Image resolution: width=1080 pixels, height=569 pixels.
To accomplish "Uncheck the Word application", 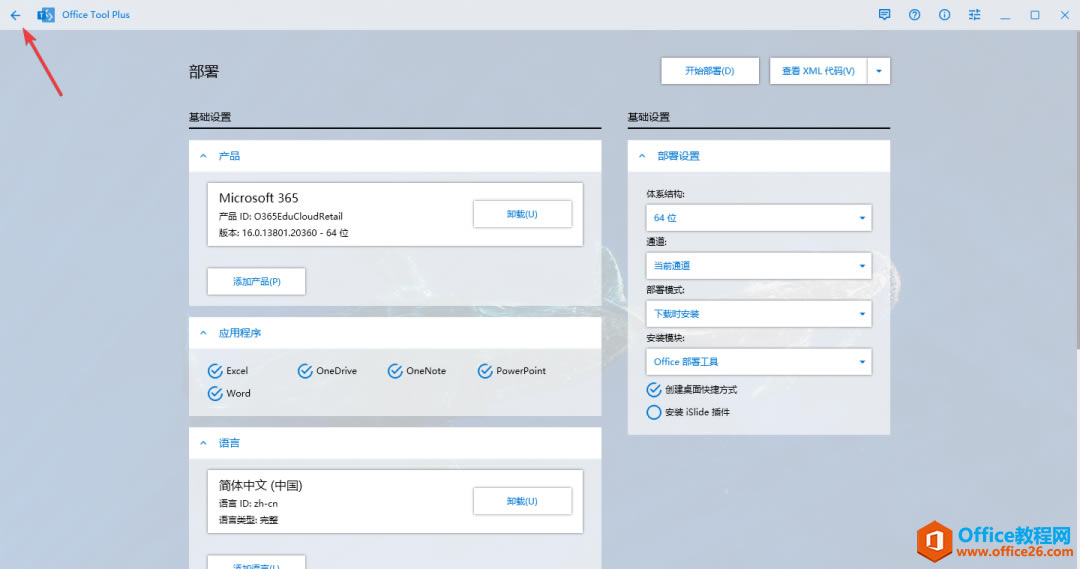I will 215,393.
